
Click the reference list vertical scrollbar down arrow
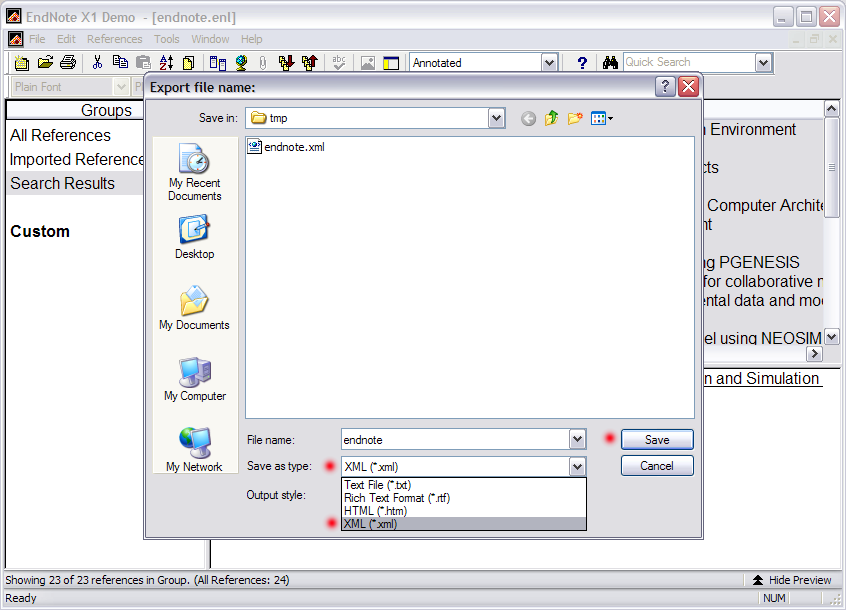[832, 338]
